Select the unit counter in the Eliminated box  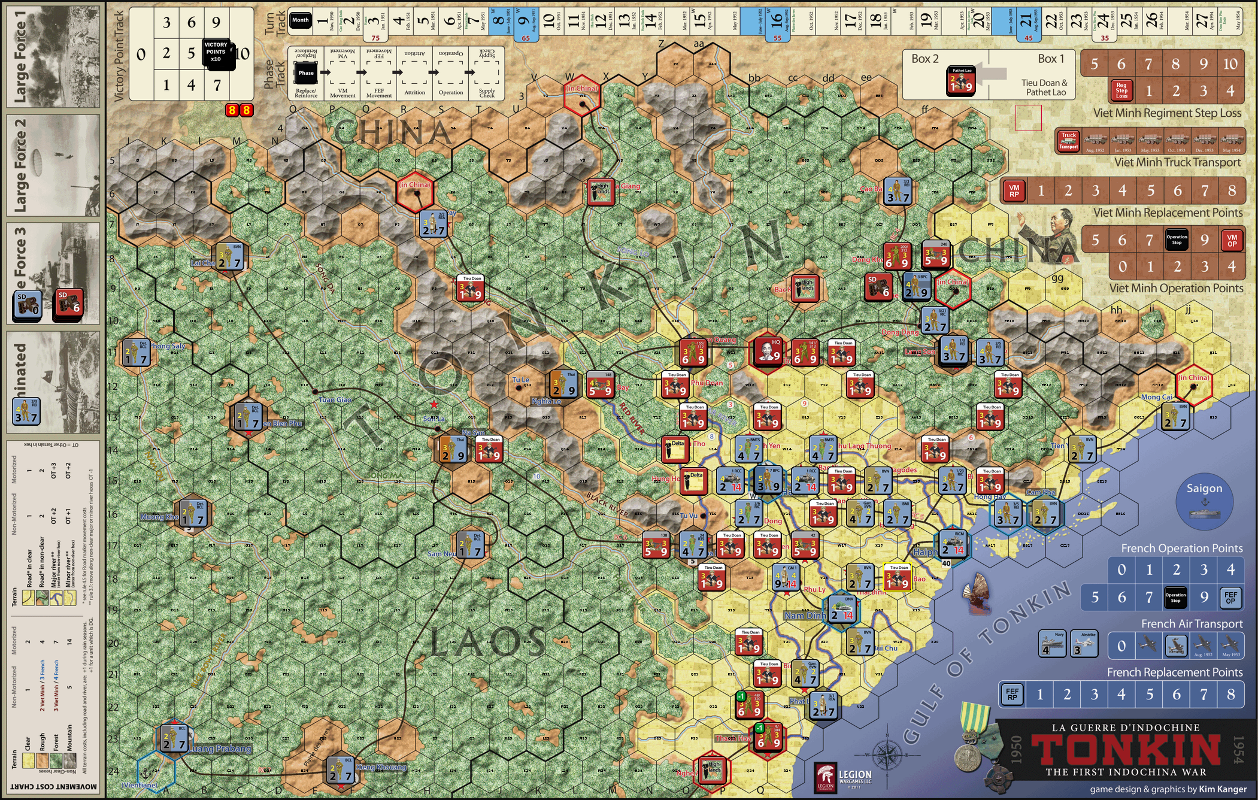28,411
